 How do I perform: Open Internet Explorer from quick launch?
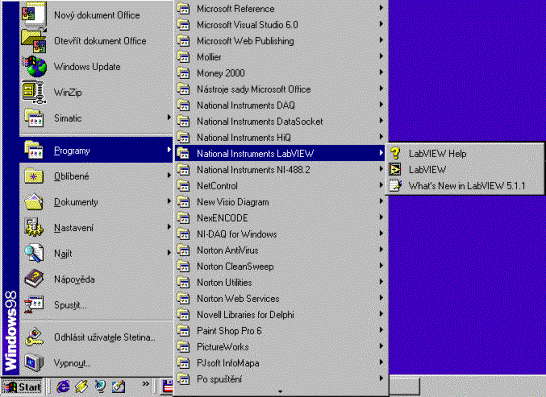click(63, 387)
